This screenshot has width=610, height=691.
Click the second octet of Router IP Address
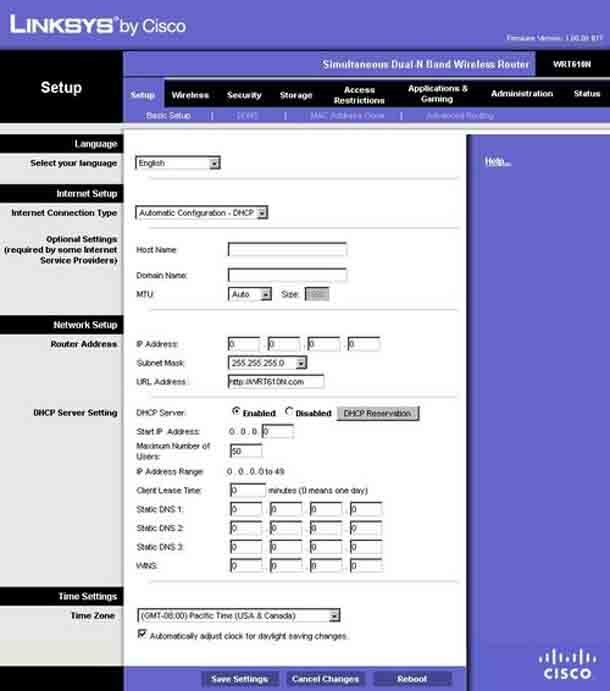point(284,344)
